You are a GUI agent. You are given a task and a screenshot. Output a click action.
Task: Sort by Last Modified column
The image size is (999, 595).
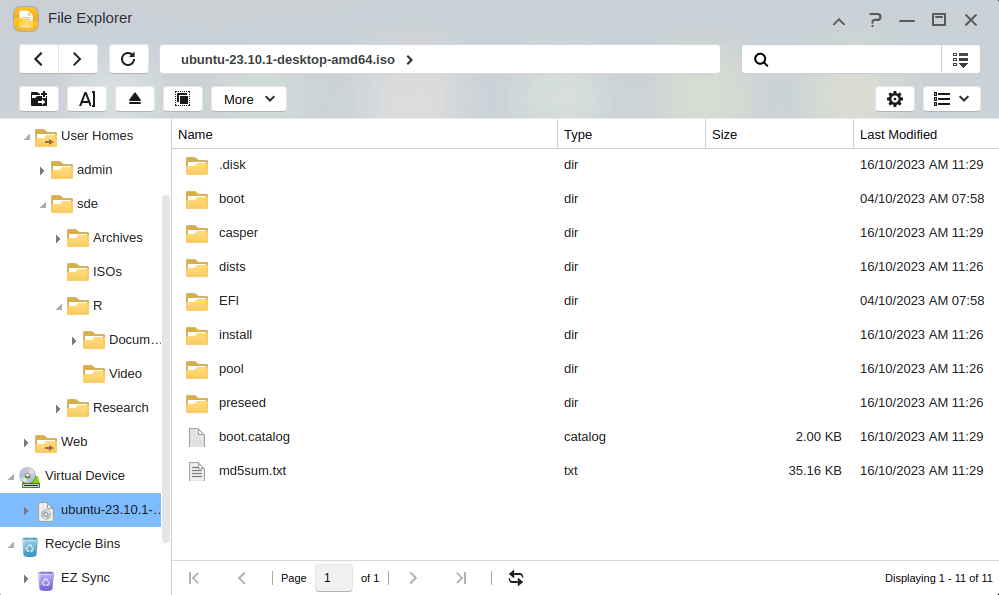(x=926, y=134)
